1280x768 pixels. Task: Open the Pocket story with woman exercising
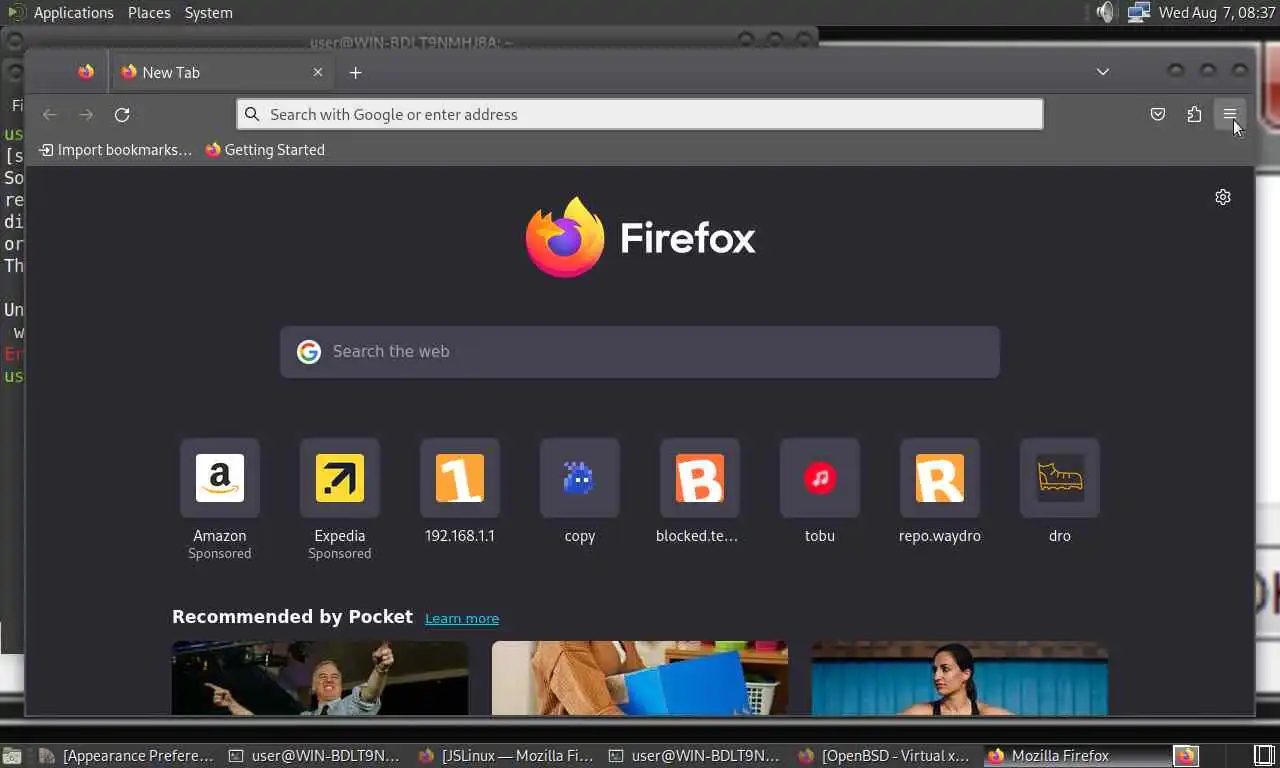coord(960,679)
